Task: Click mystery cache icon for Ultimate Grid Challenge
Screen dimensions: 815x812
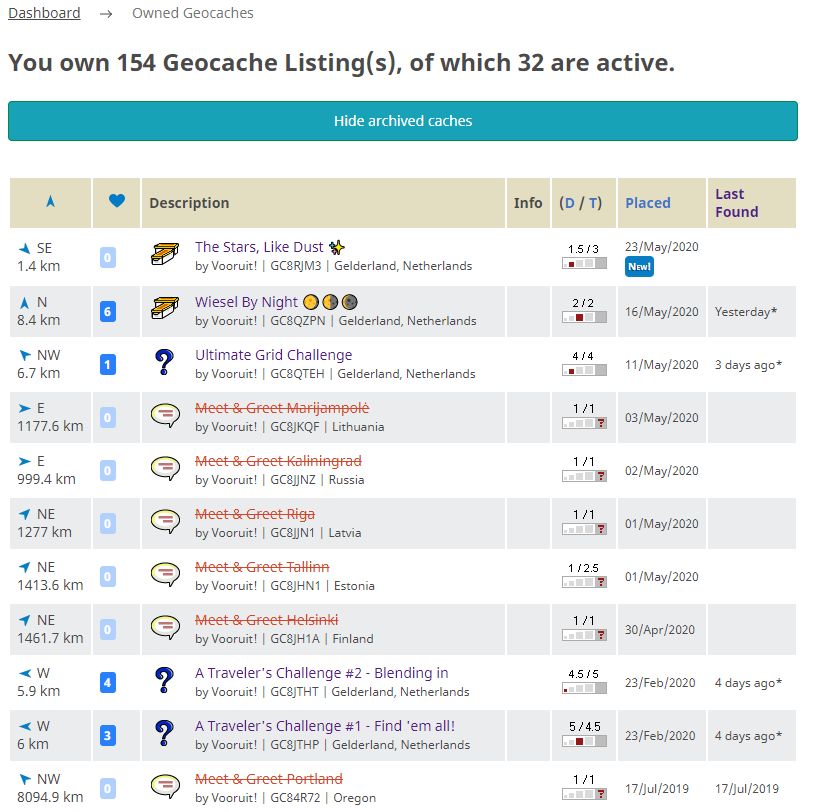Action: coord(165,363)
